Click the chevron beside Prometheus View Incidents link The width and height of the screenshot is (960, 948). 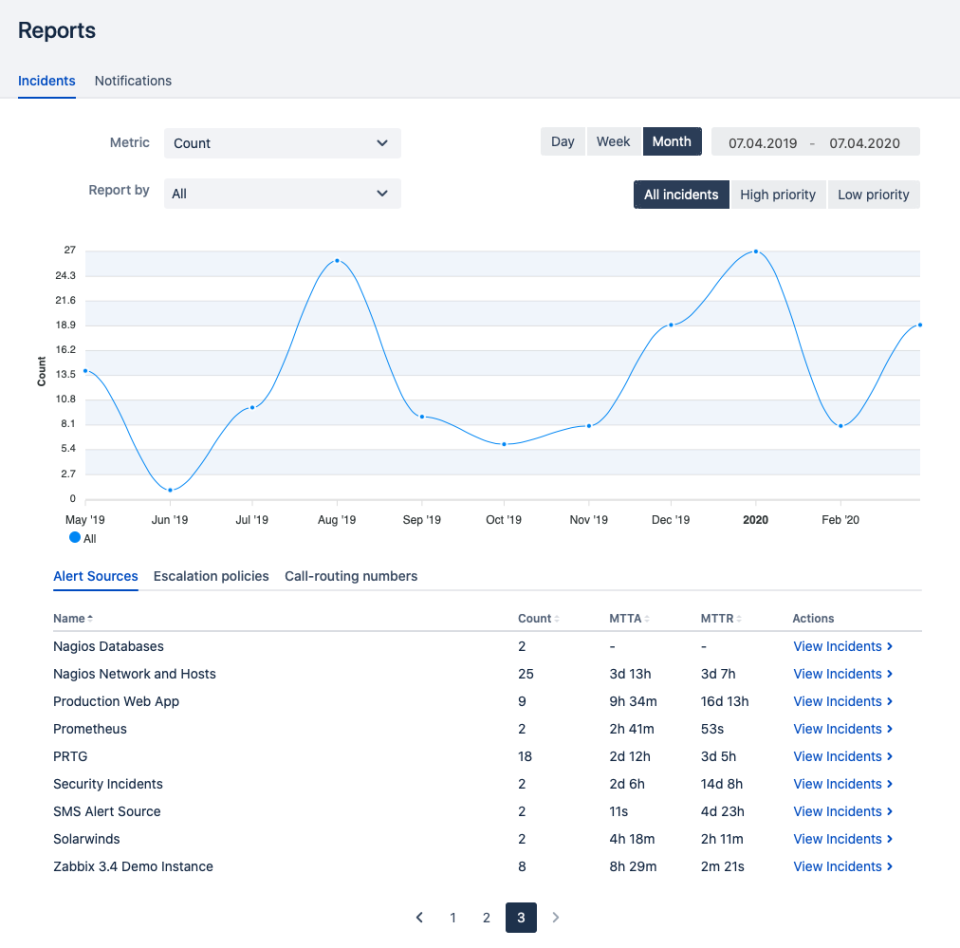(892, 728)
